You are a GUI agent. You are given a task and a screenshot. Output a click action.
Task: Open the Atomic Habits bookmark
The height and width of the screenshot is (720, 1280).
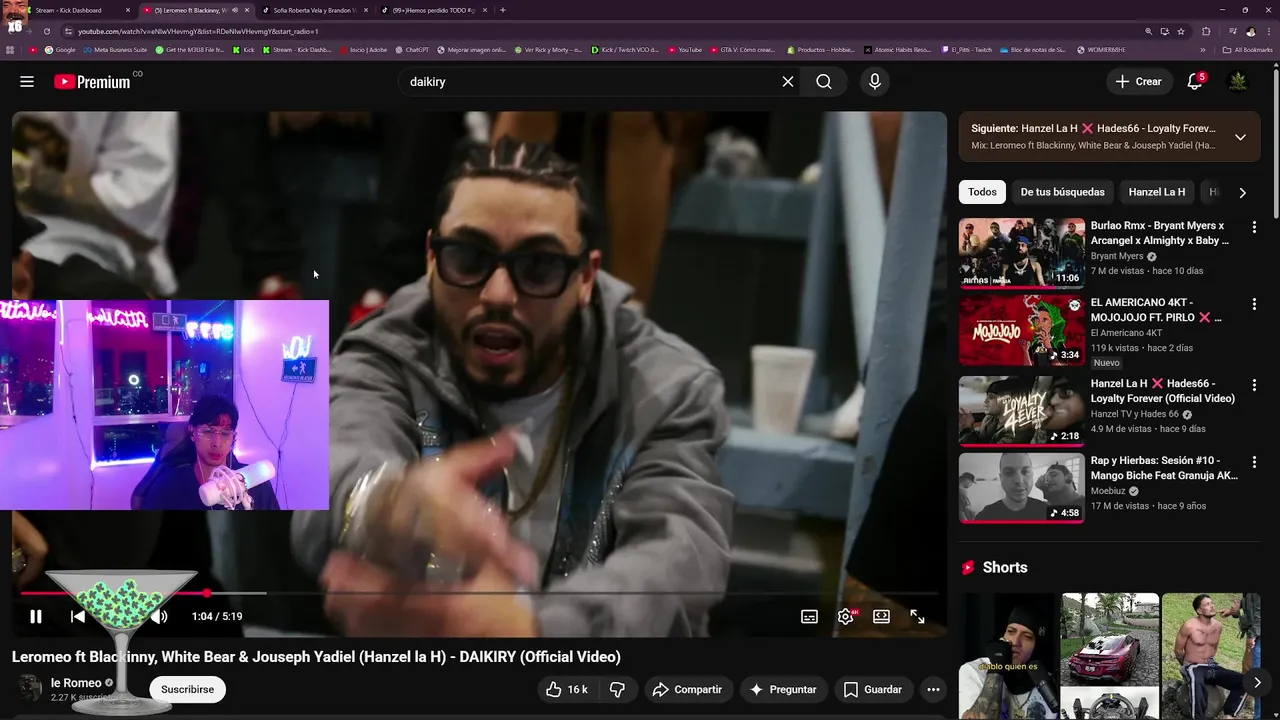point(898,50)
